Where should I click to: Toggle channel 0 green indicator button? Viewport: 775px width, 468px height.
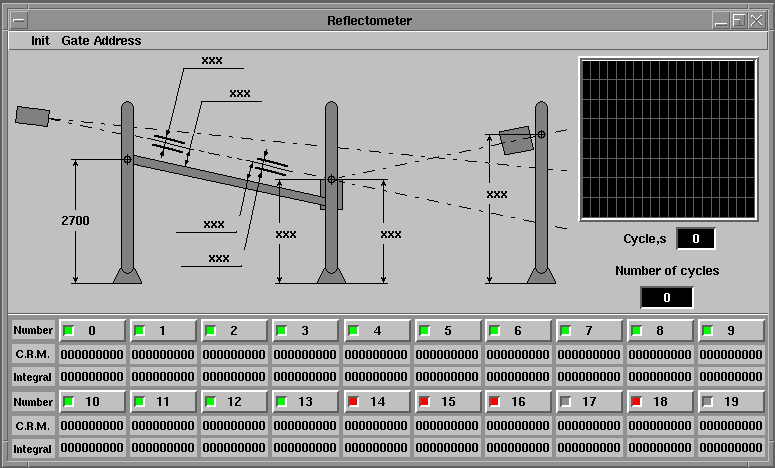point(69,330)
